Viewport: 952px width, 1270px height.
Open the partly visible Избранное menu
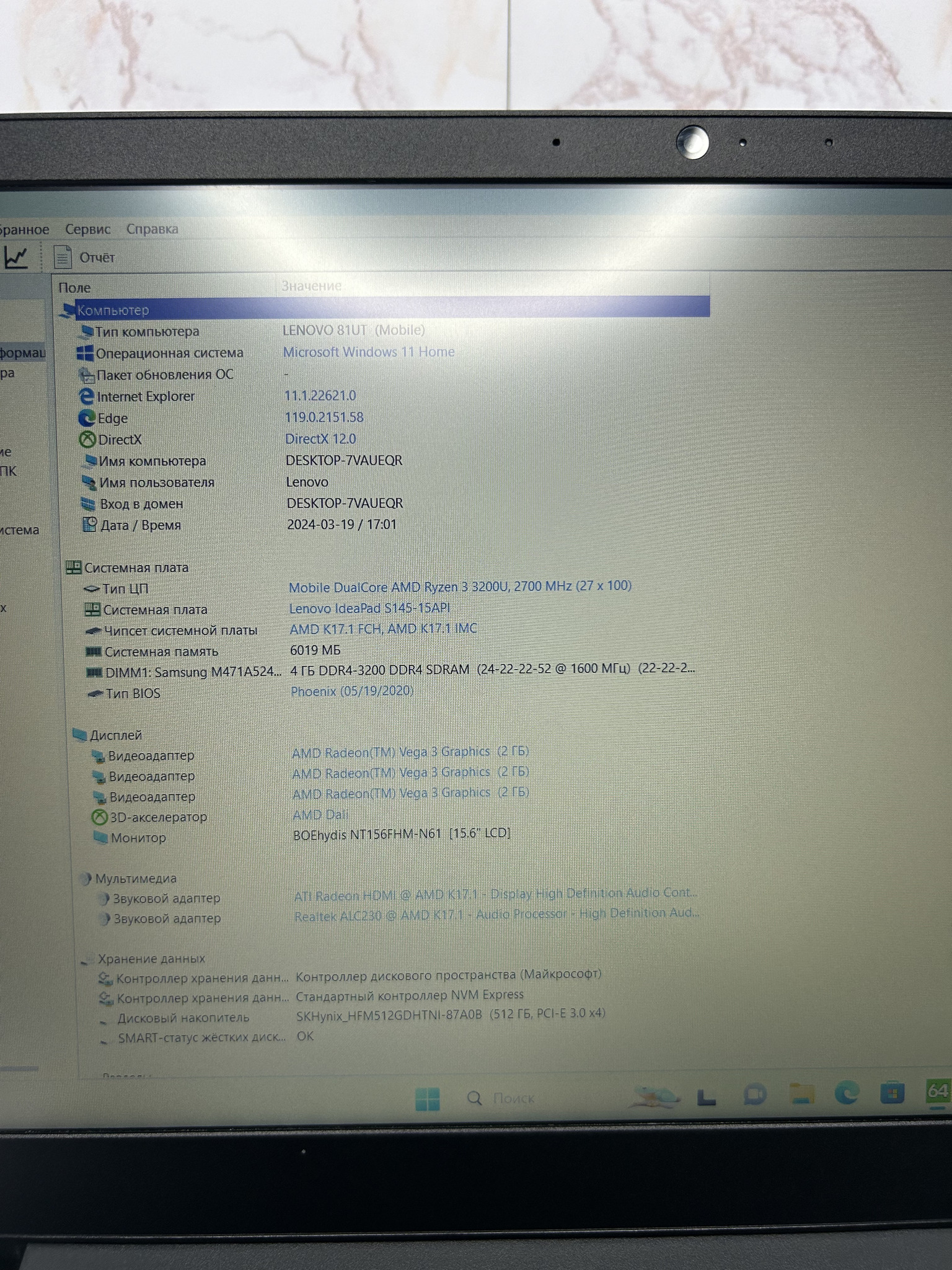[24, 229]
